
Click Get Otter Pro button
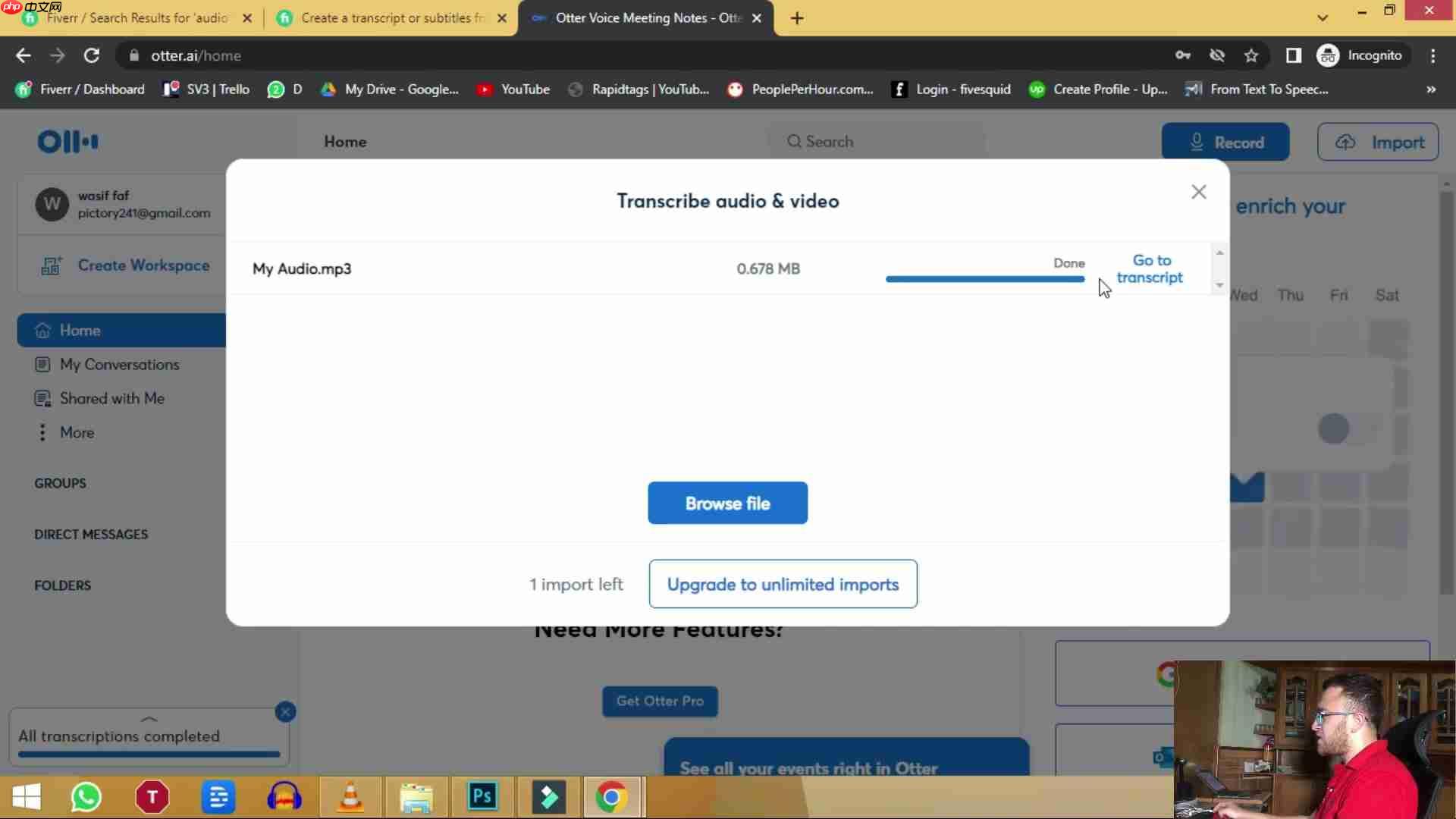click(x=660, y=701)
